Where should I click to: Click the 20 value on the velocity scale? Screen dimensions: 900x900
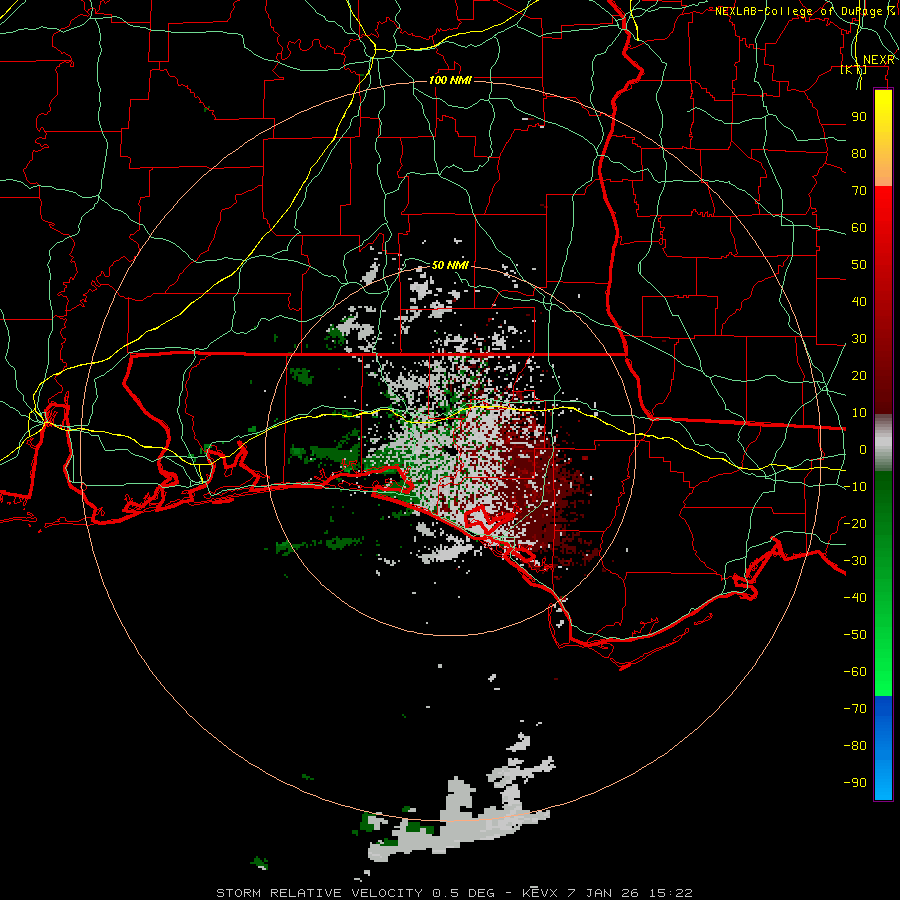[859, 376]
